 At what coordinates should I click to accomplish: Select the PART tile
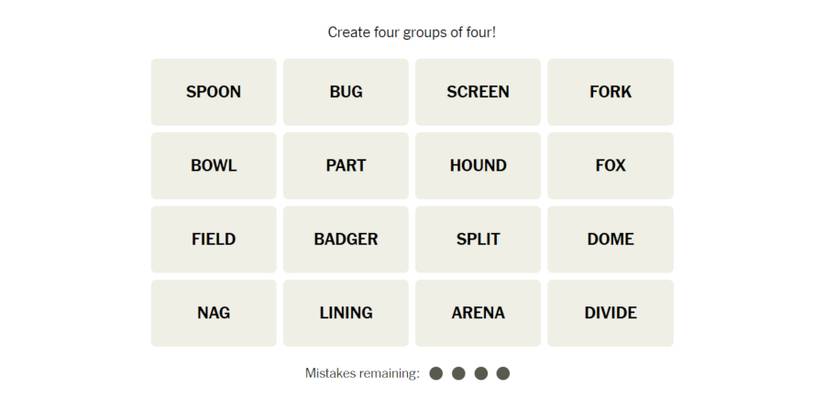click(346, 166)
